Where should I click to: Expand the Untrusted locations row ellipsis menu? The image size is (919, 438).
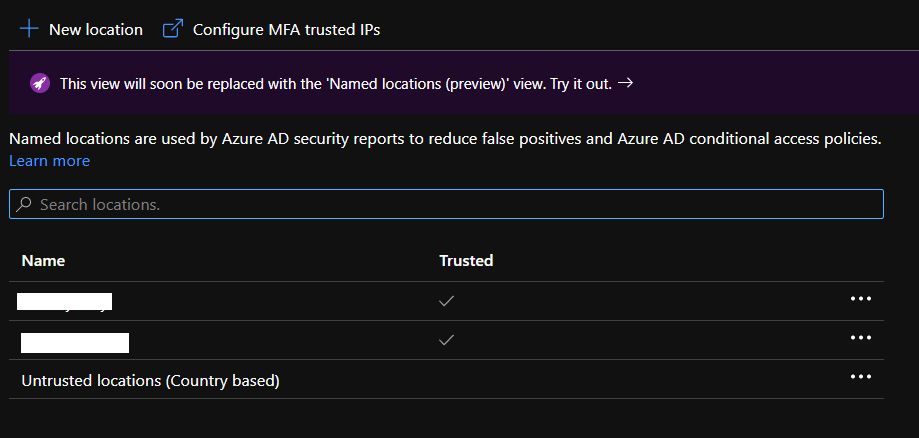860,377
